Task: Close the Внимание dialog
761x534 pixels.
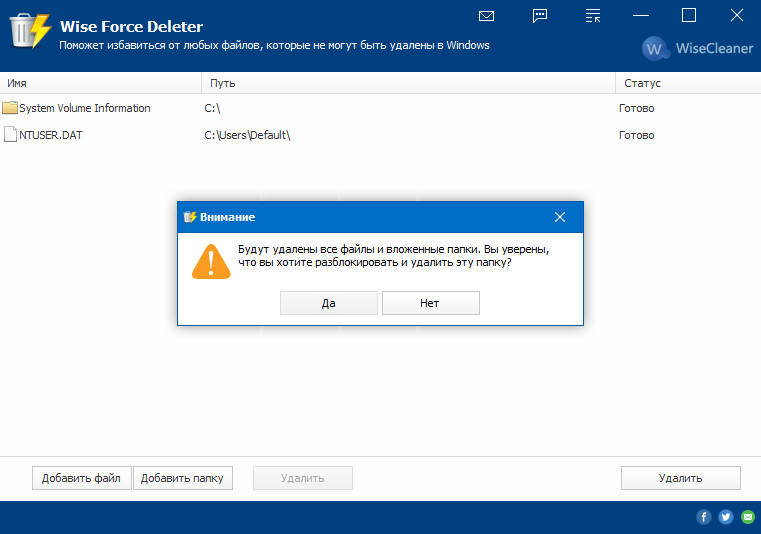Action: (x=560, y=217)
